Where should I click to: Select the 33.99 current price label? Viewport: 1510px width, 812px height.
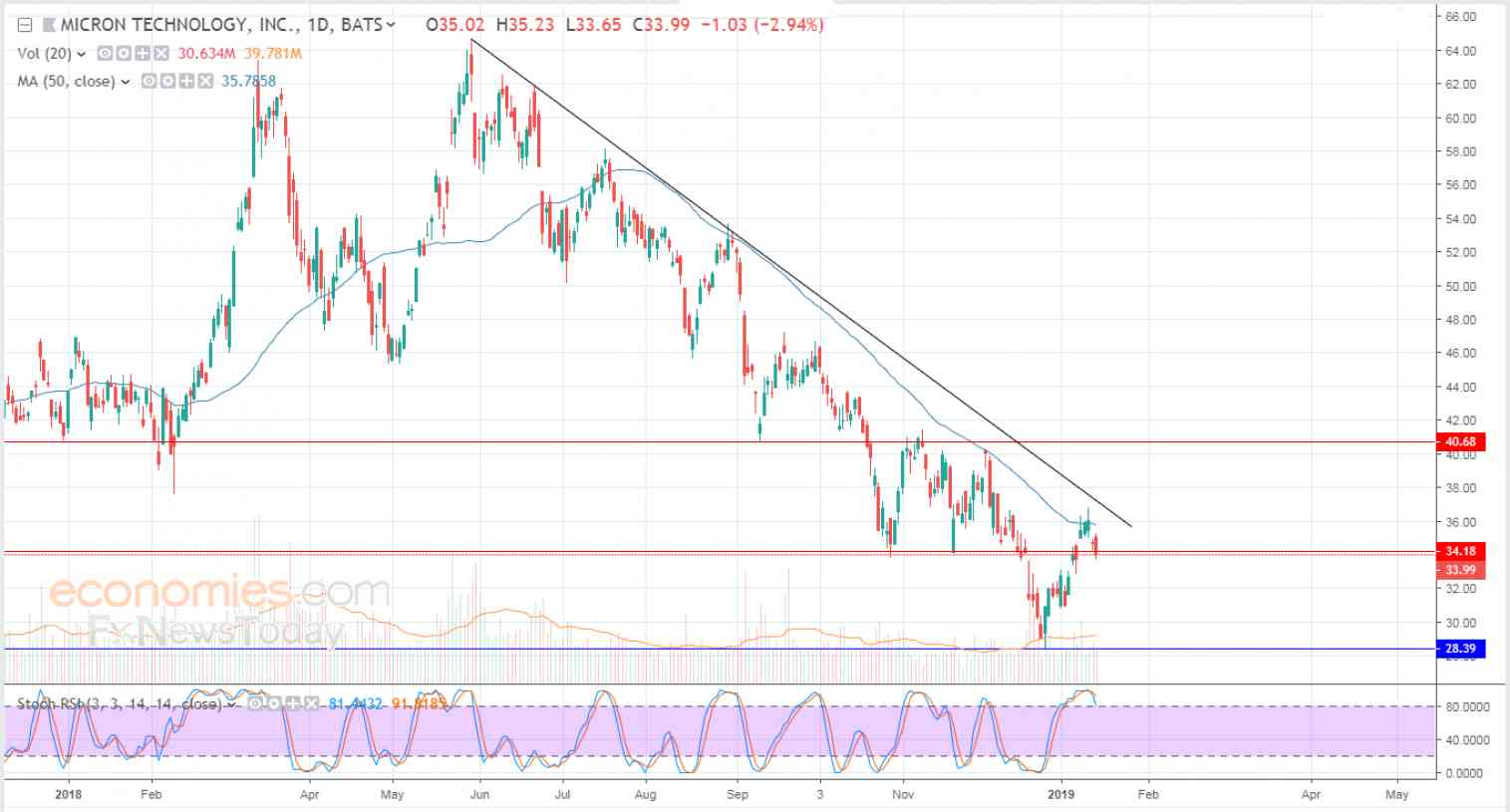[1460, 570]
